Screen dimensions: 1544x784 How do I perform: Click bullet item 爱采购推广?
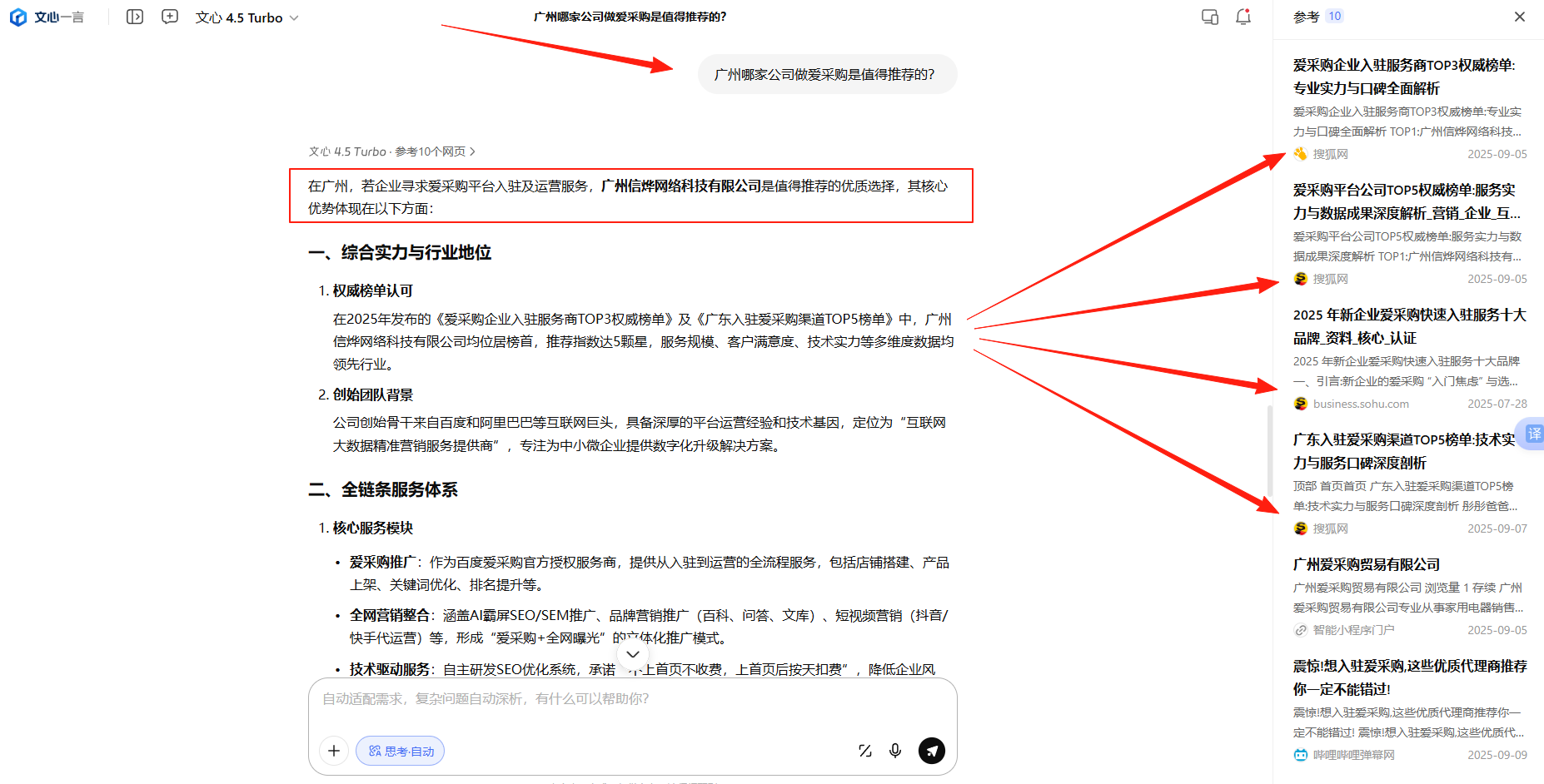point(382,562)
